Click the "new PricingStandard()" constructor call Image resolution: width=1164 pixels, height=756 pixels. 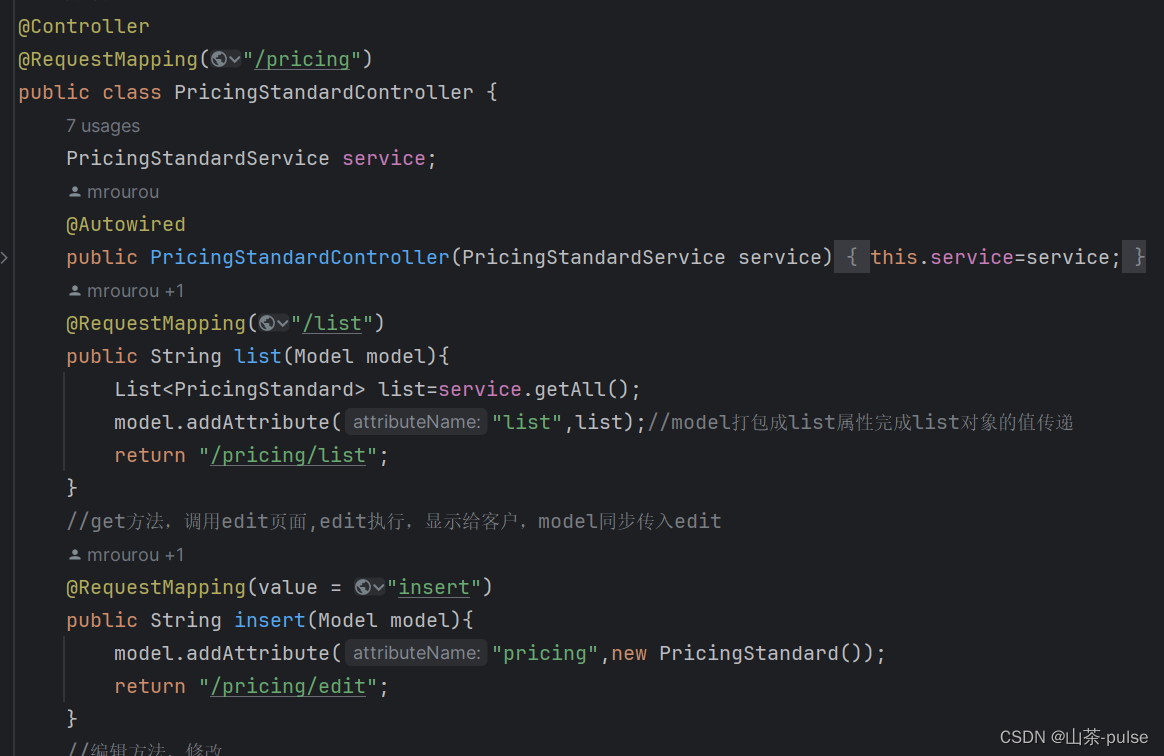coord(742,654)
